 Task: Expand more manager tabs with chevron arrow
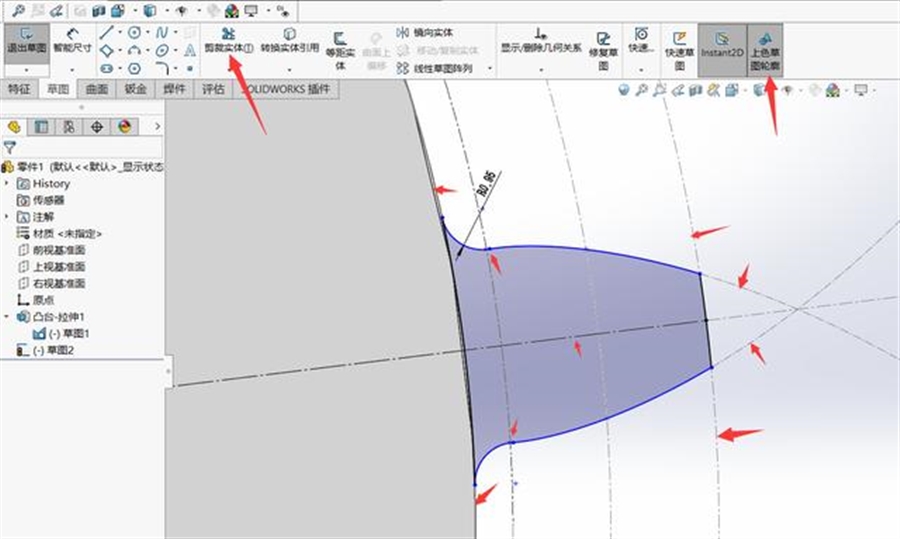point(157,126)
